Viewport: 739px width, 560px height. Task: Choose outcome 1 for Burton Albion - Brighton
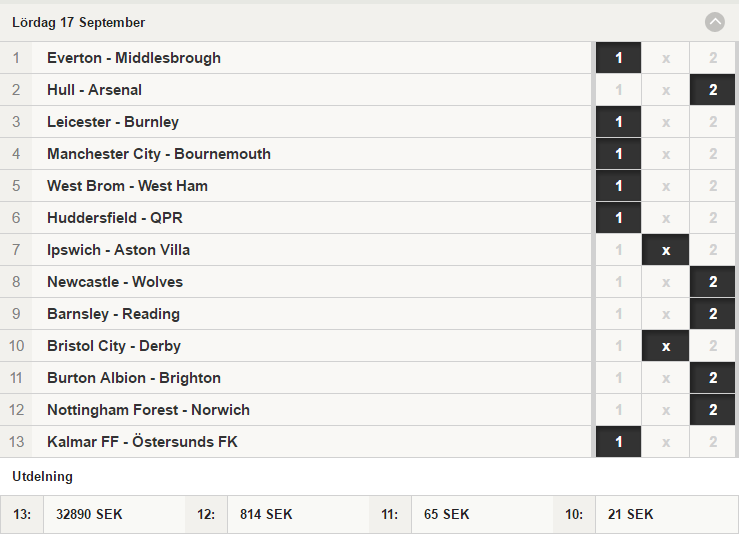(x=618, y=378)
